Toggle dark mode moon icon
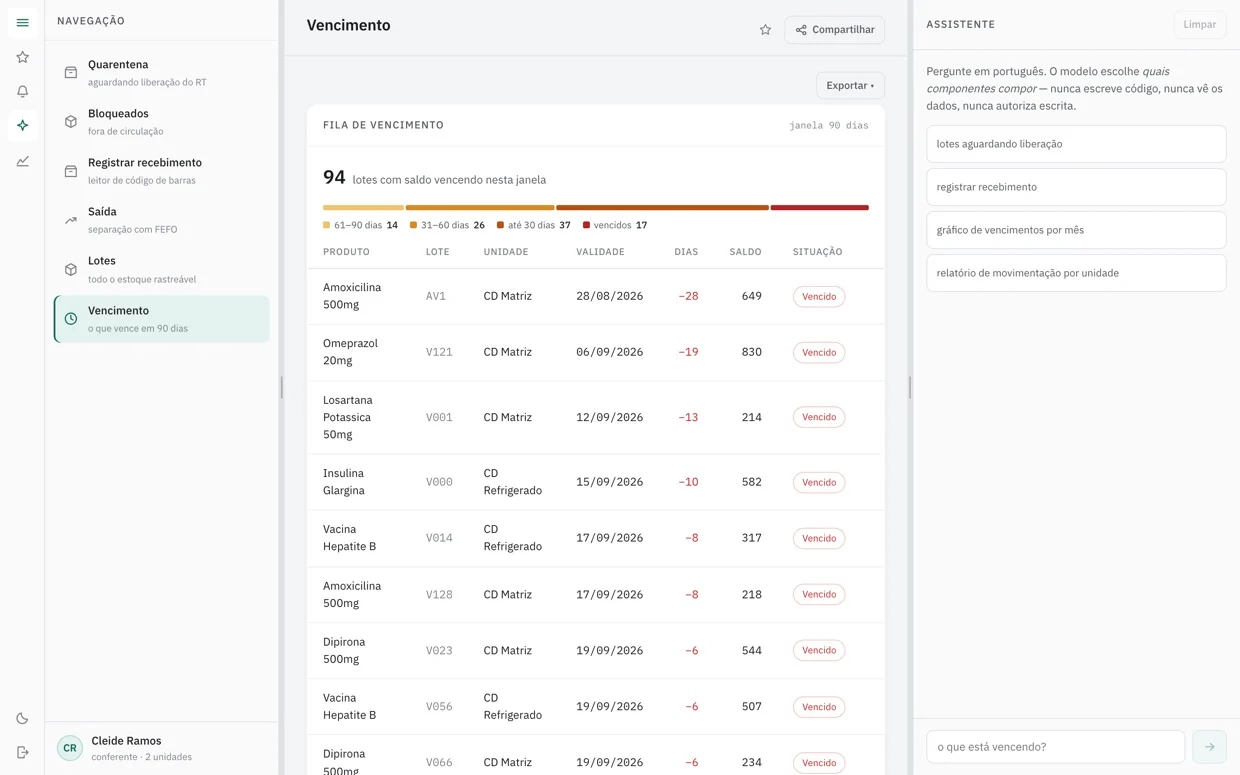The width and height of the screenshot is (1240, 775). [x=22, y=718]
